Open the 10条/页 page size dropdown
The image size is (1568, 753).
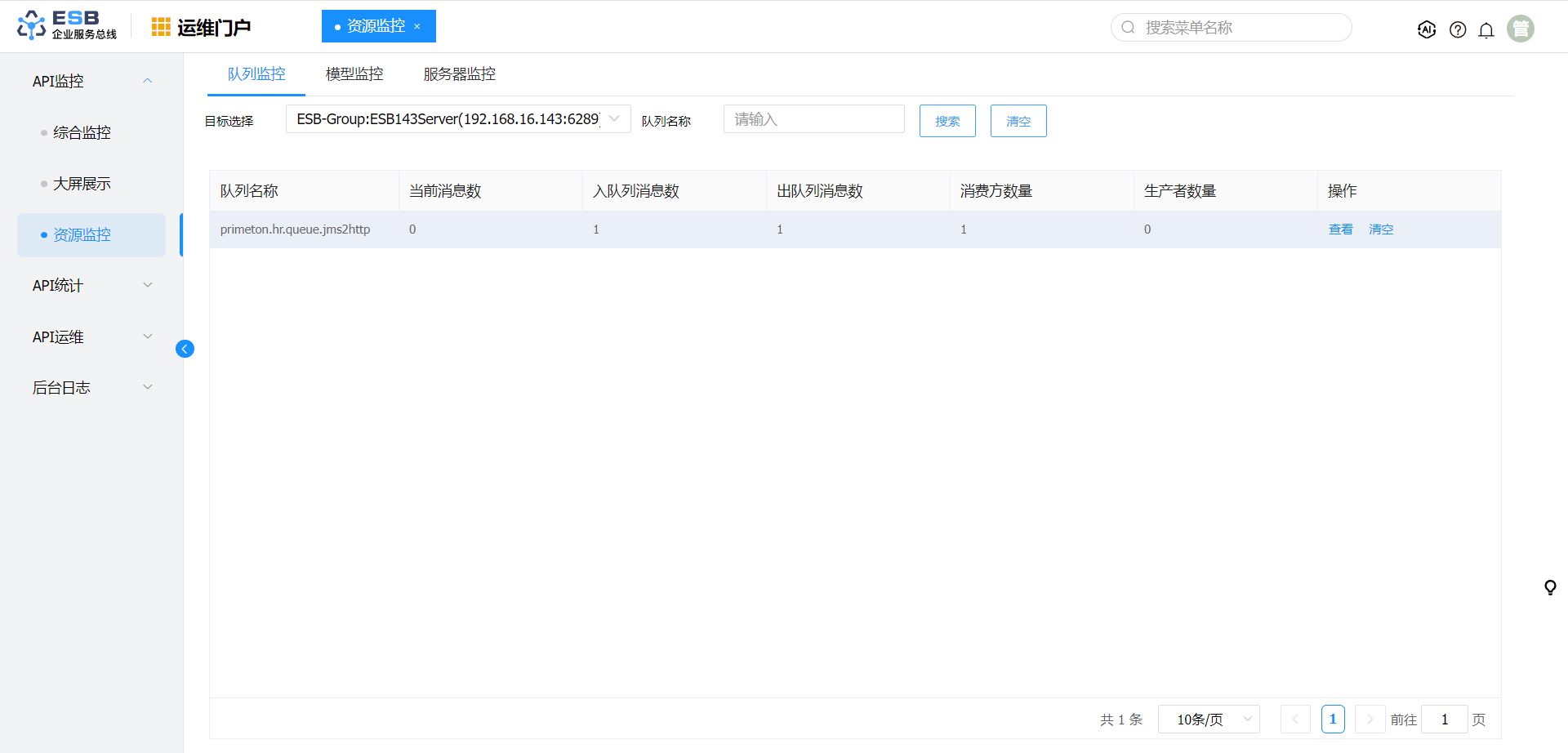pyautogui.click(x=1209, y=720)
